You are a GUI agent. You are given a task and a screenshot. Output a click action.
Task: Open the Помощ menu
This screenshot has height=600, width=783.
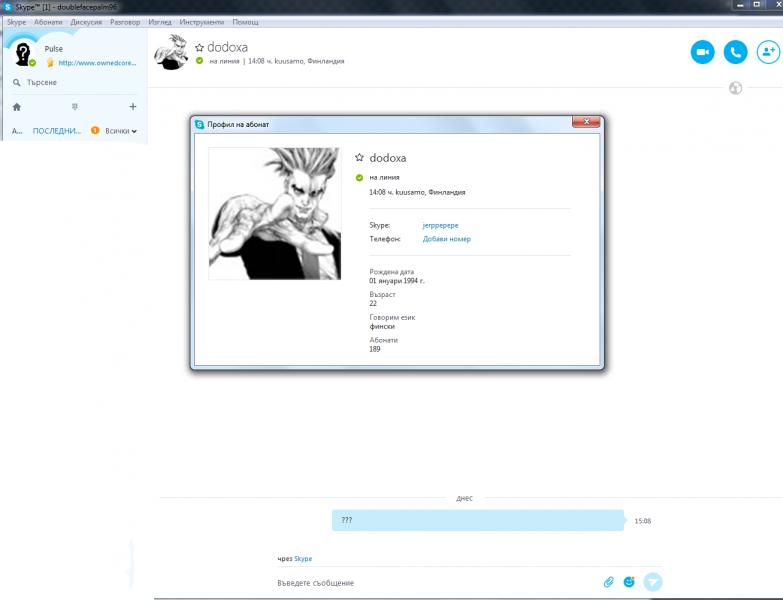click(245, 22)
